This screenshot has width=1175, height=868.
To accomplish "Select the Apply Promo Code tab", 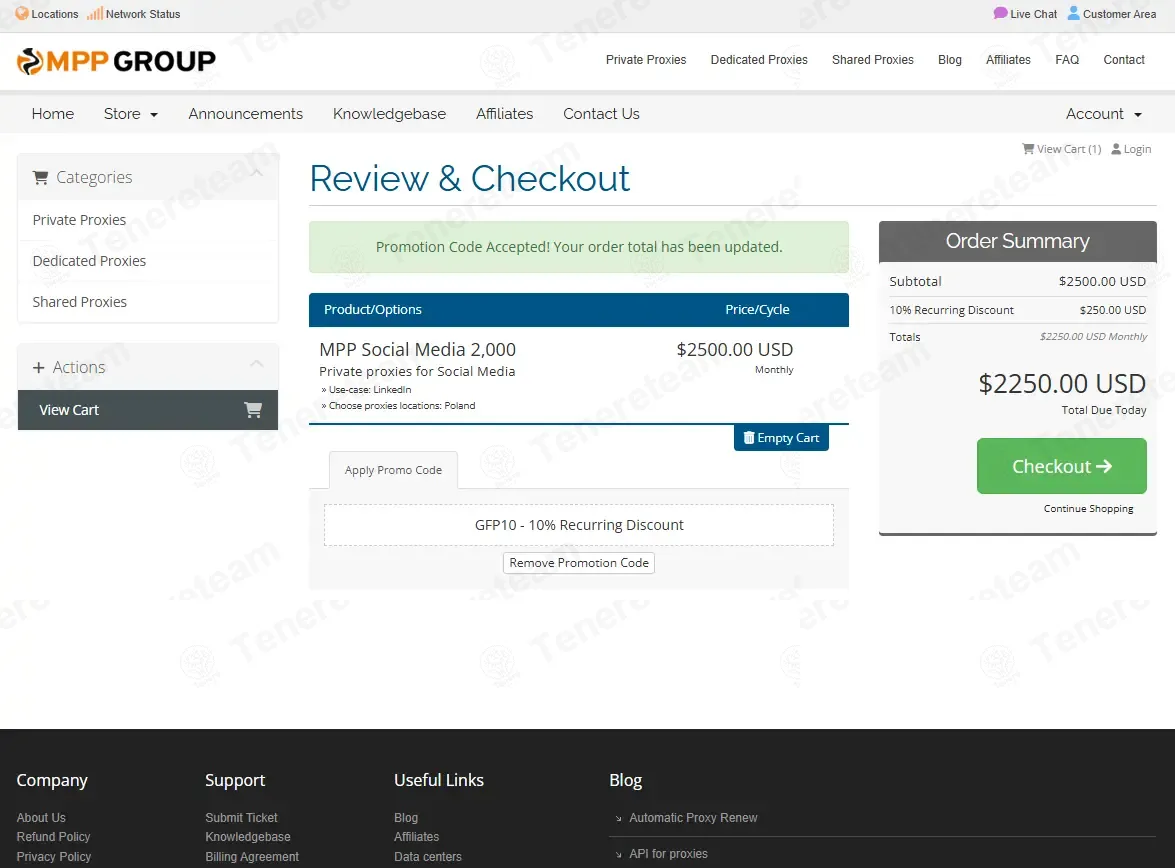I will pyautogui.click(x=393, y=470).
